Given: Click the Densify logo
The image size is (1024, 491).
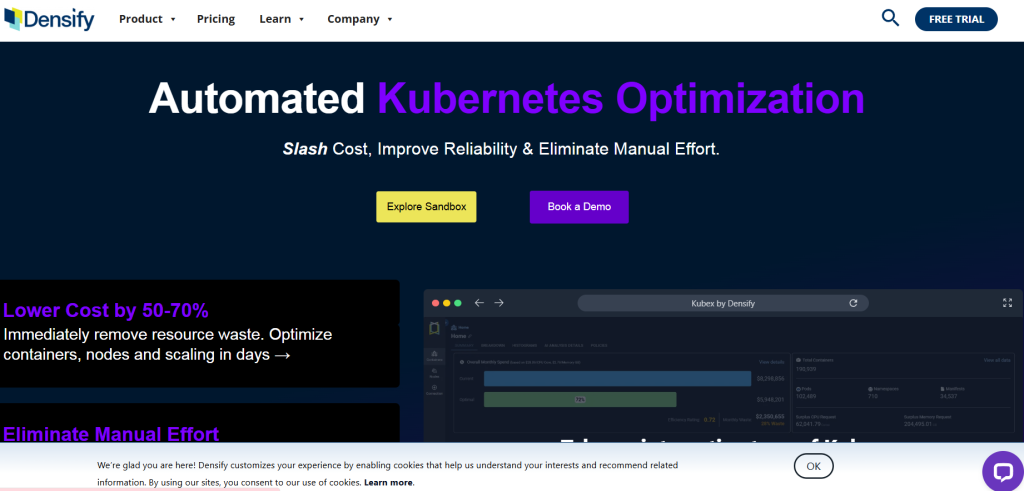Looking at the screenshot, I should pyautogui.click(x=49, y=19).
